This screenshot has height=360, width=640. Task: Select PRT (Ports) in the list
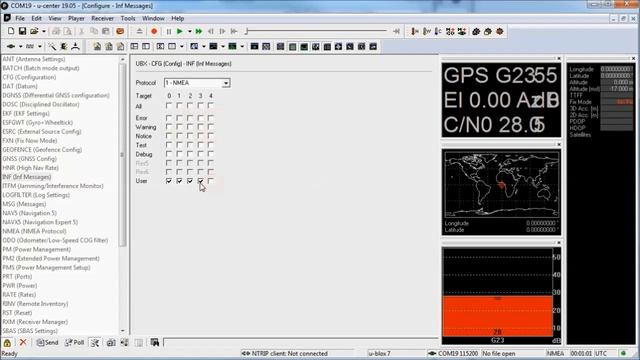point(17,276)
